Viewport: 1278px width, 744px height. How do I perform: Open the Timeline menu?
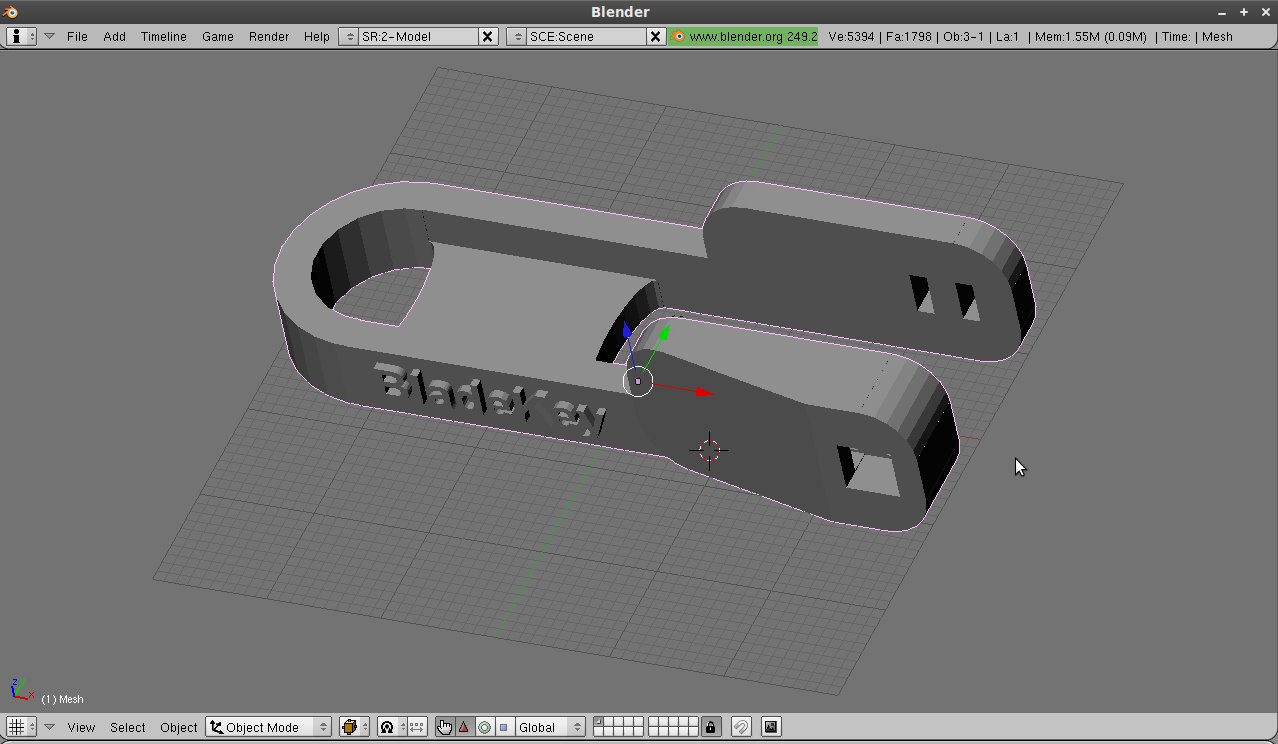(x=163, y=36)
